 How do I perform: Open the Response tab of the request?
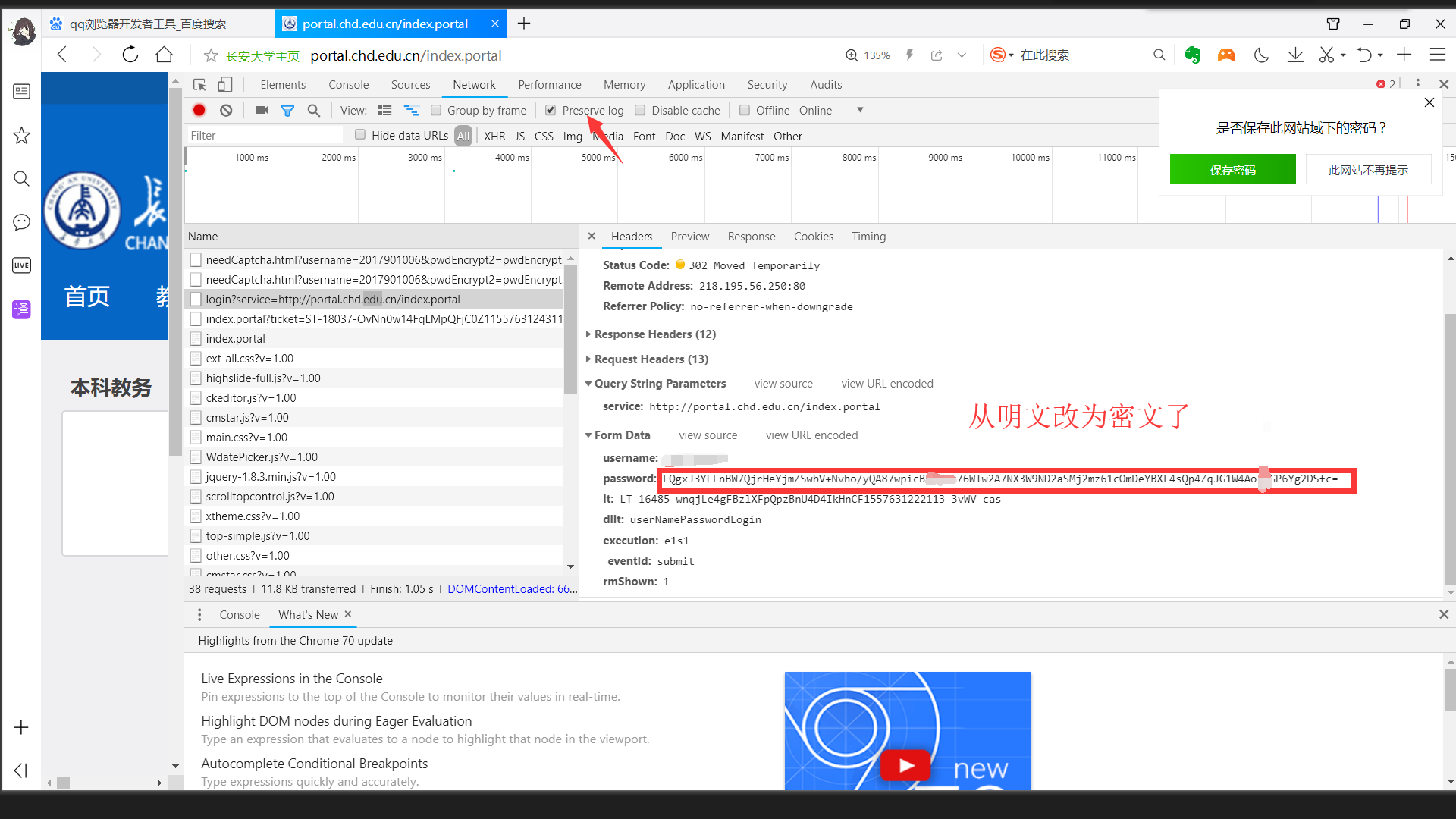[x=751, y=237]
